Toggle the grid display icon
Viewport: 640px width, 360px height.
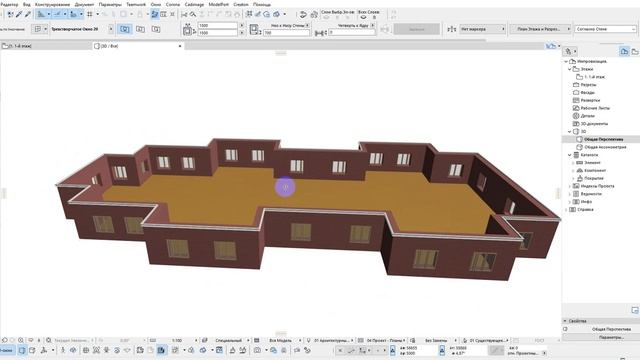pyautogui.click(x=90, y=14)
